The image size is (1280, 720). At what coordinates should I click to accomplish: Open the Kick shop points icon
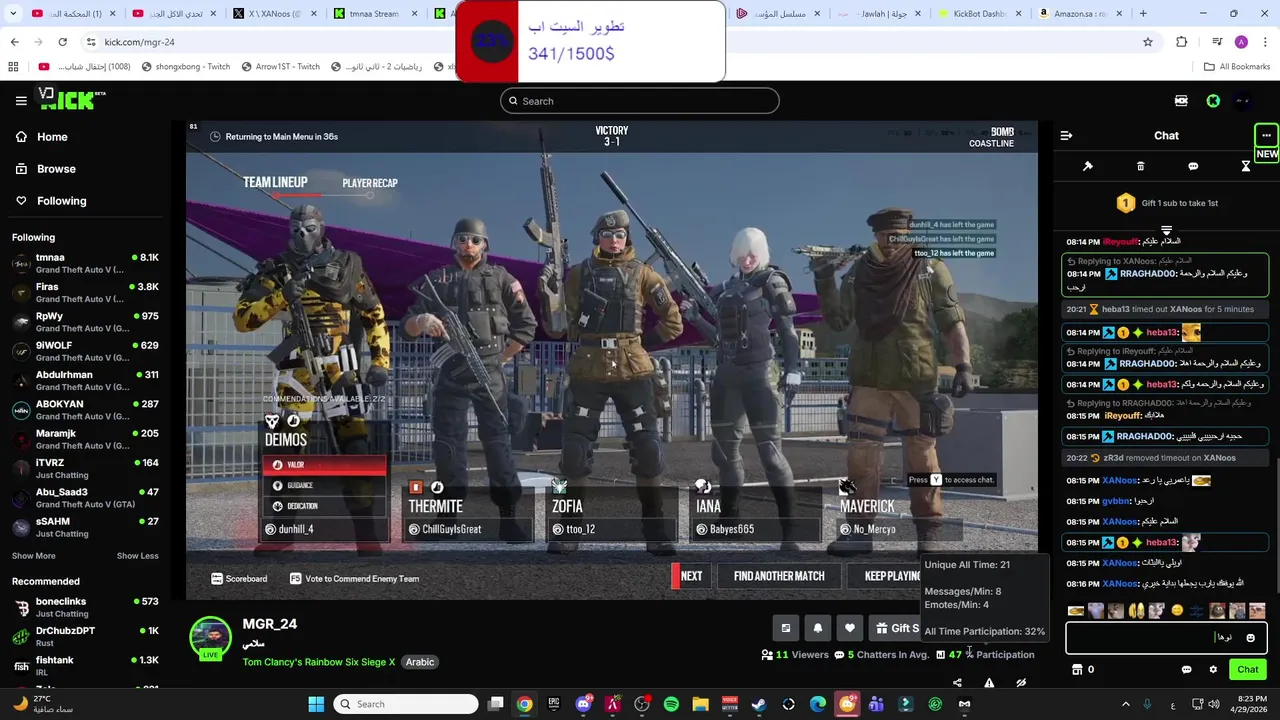(1077, 670)
